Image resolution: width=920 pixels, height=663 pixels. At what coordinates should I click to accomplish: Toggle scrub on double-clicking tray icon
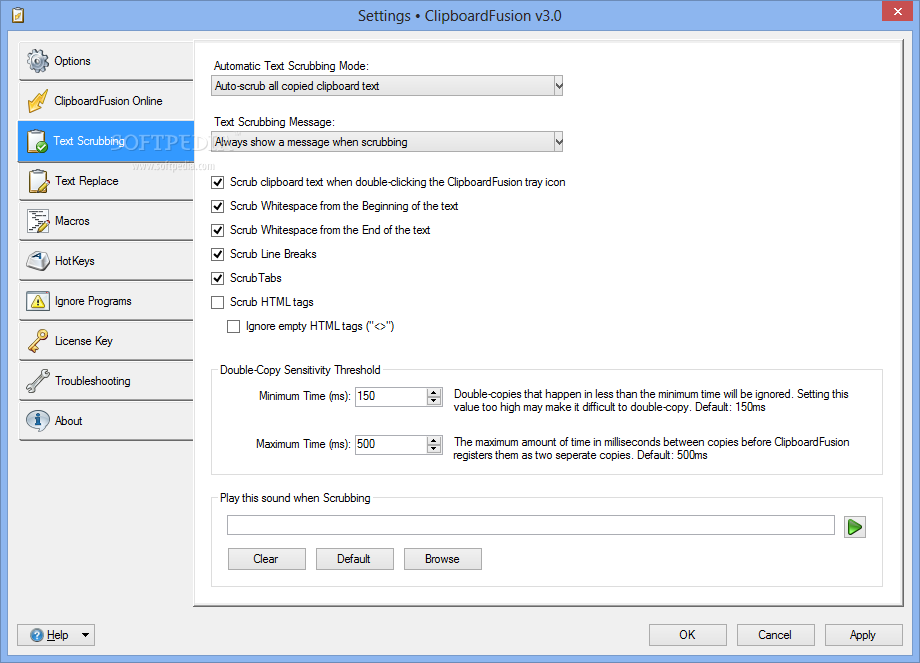(218, 182)
